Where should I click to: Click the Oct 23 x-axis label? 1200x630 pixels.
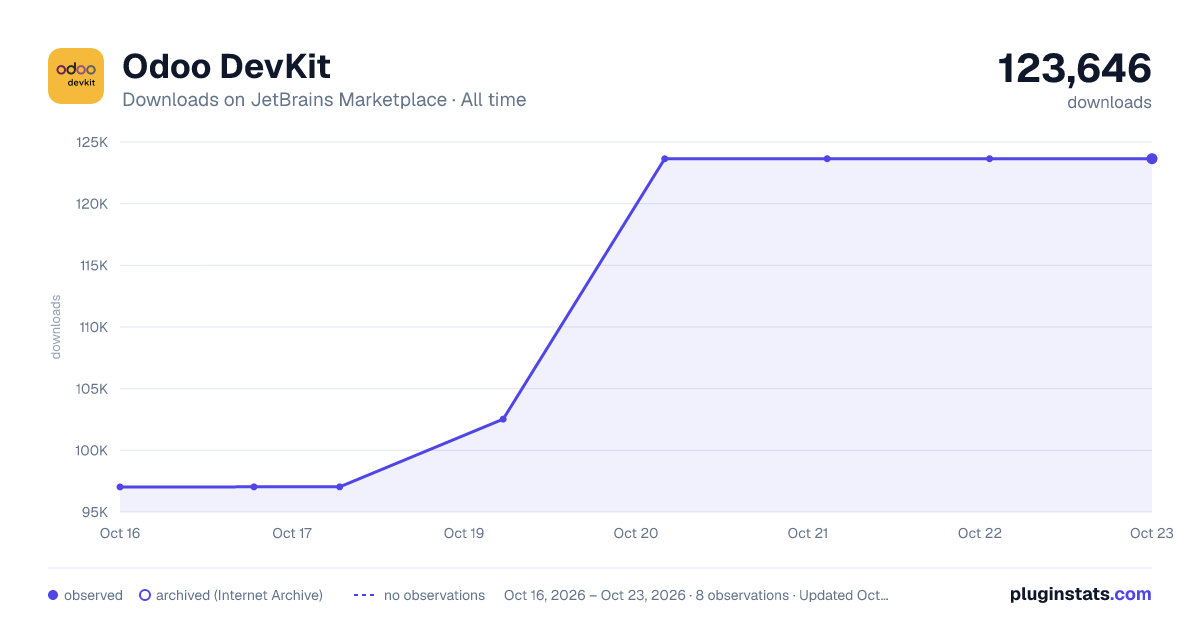[x=1151, y=533]
